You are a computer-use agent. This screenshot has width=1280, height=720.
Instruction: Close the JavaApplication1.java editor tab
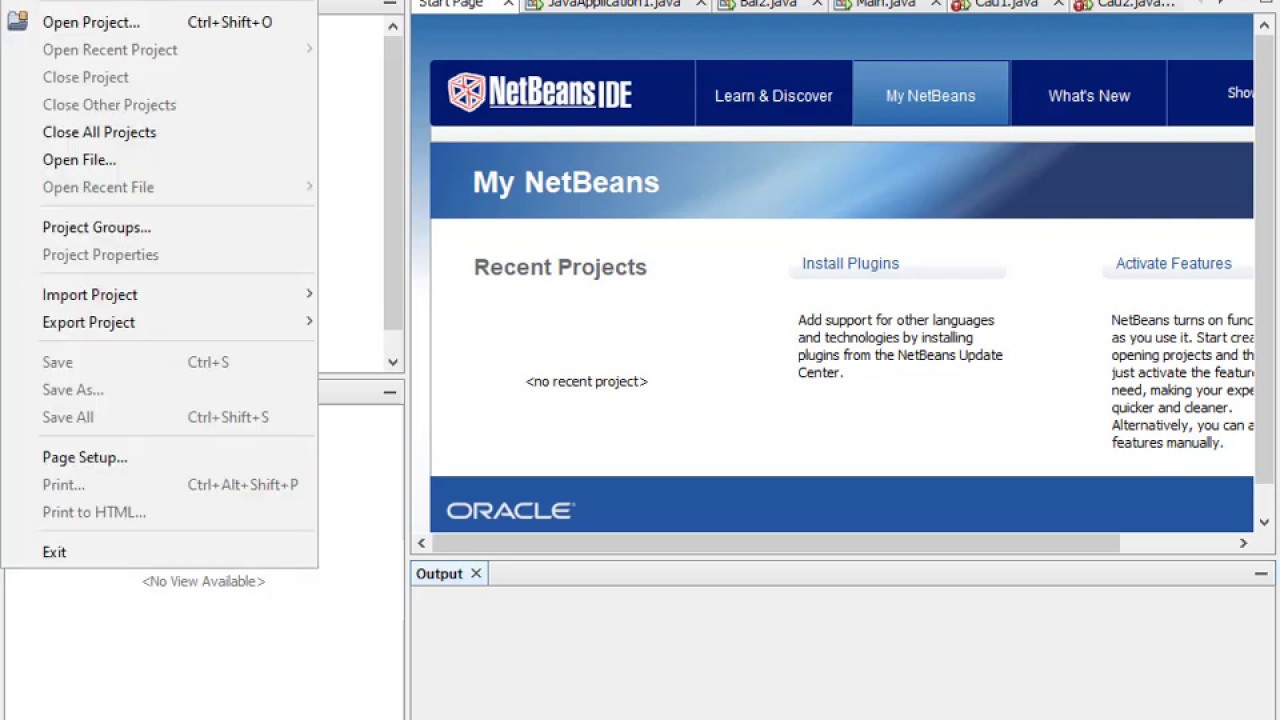click(x=700, y=4)
